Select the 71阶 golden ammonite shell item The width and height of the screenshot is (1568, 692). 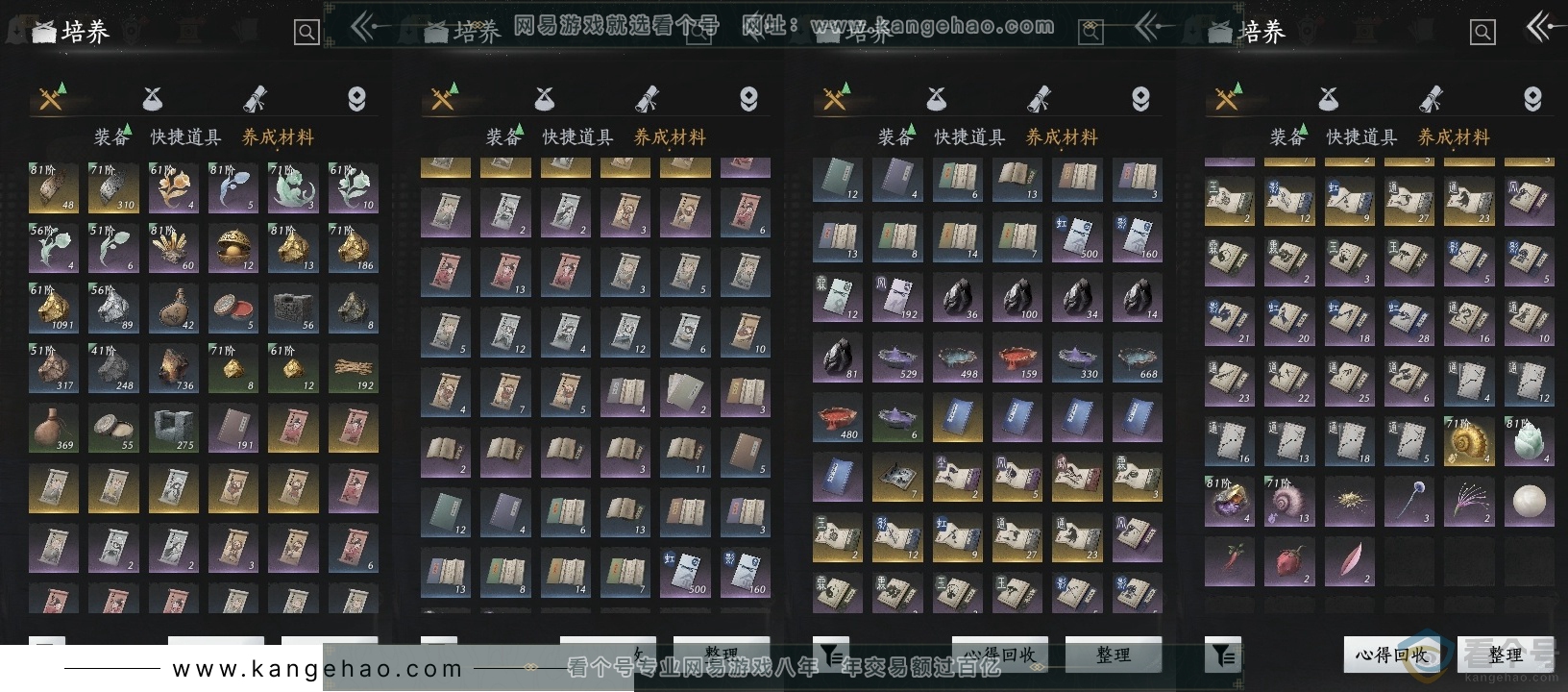tap(1469, 442)
